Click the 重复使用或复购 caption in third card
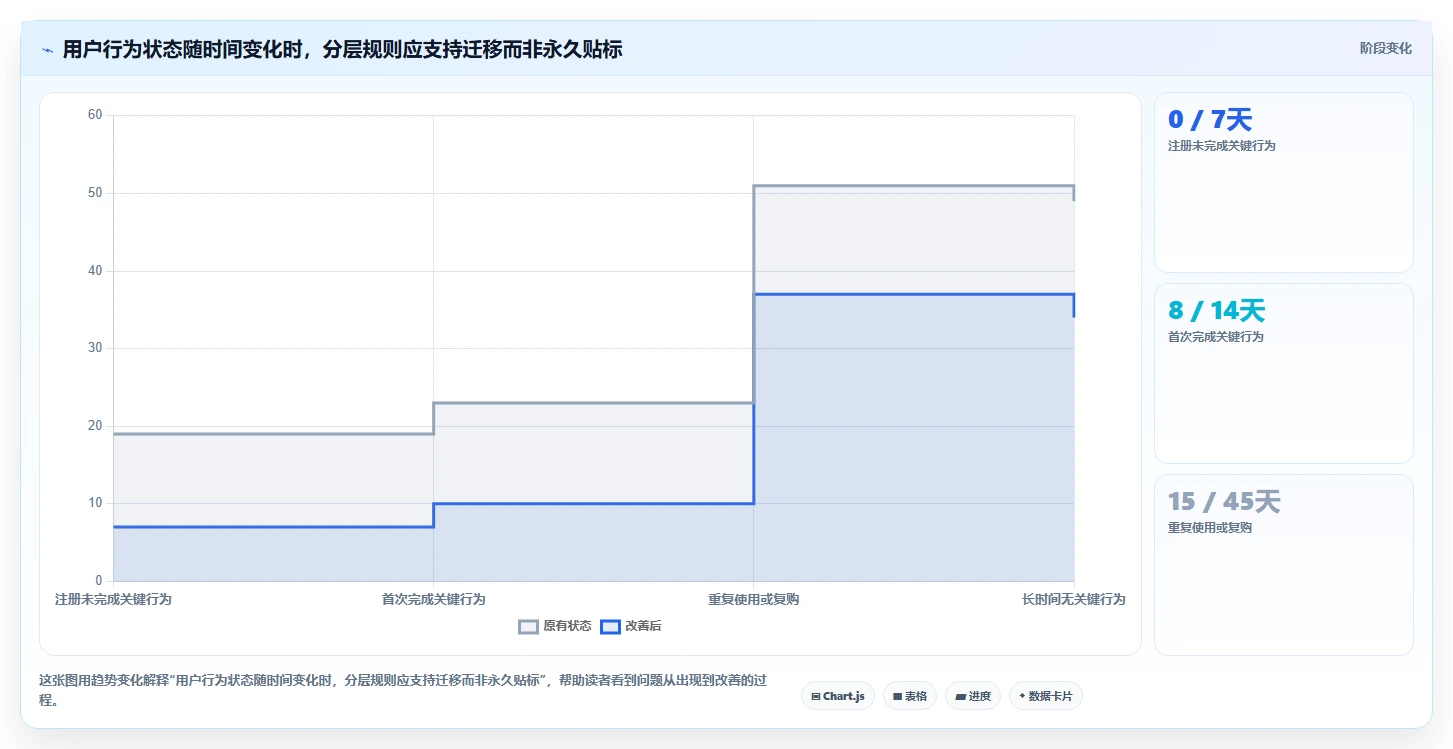This screenshot has height=749, width=1453. pyautogui.click(x=1209, y=528)
